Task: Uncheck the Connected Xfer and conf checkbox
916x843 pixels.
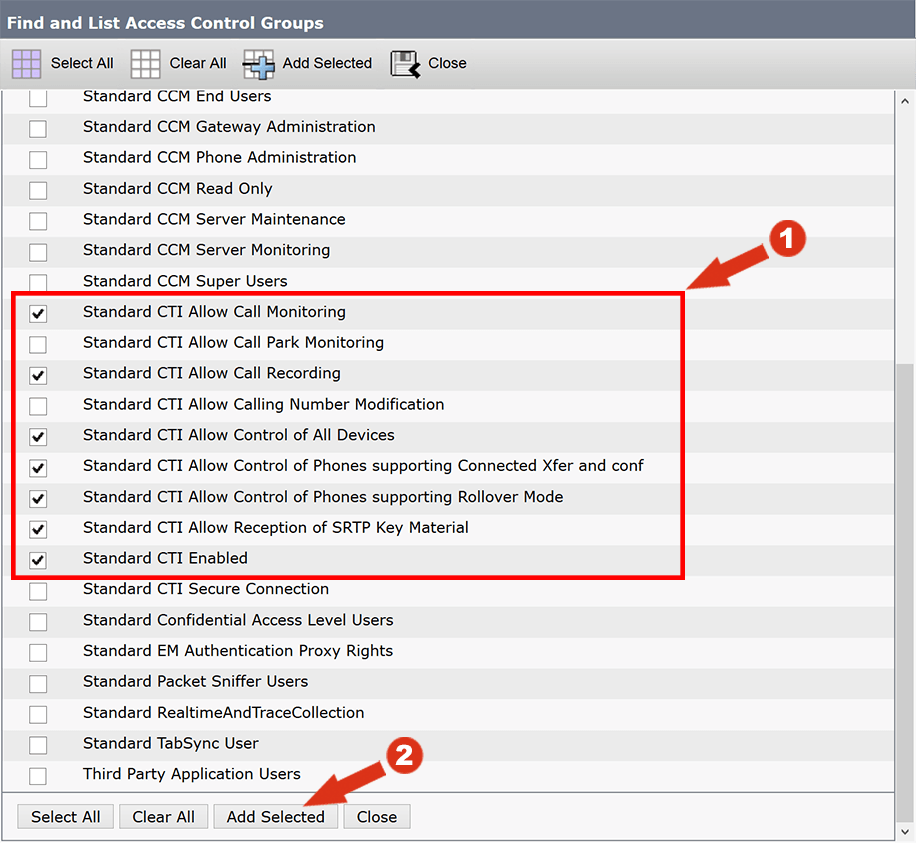Action: coord(38,468)
